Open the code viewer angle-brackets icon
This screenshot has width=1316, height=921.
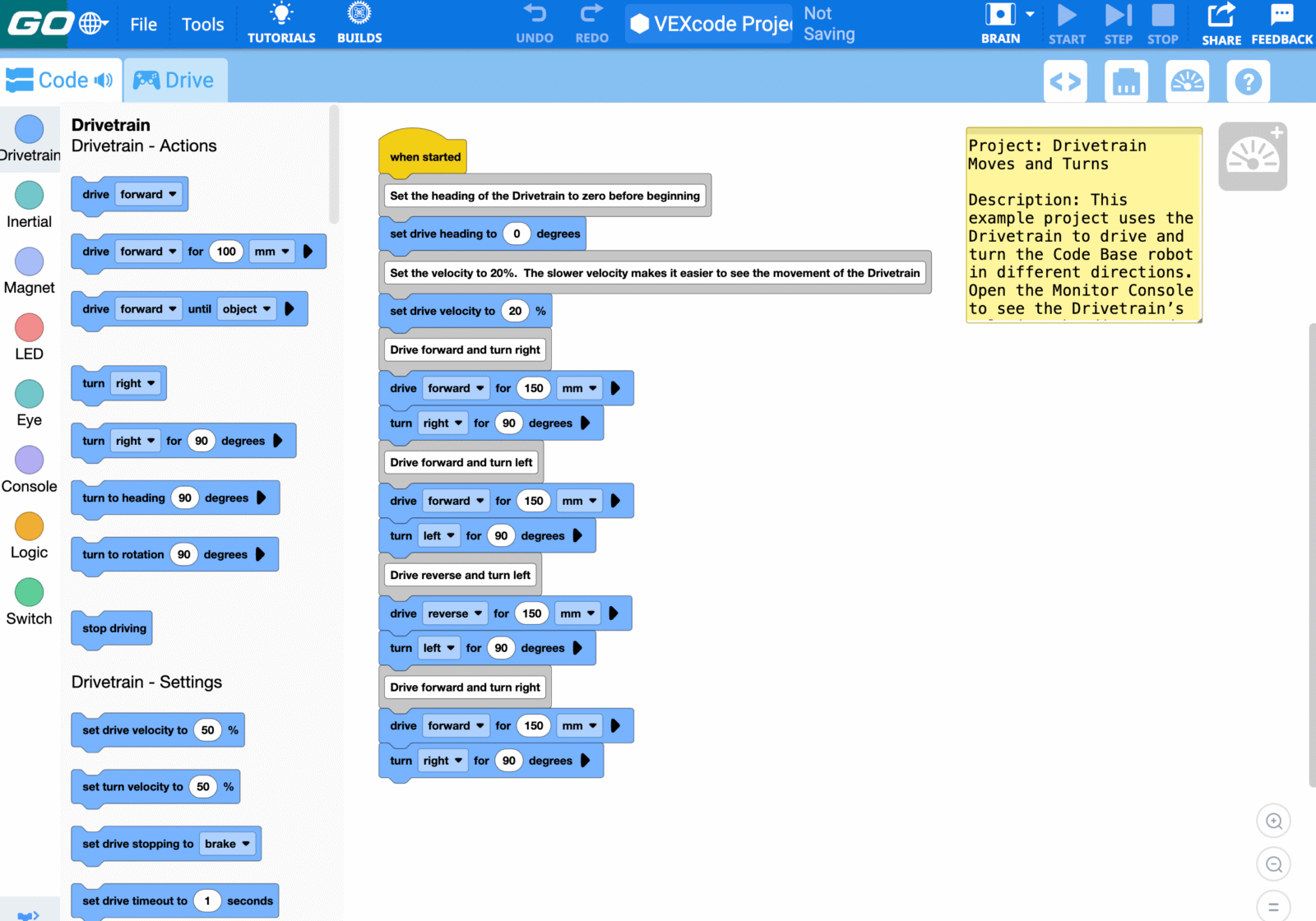1065,81
